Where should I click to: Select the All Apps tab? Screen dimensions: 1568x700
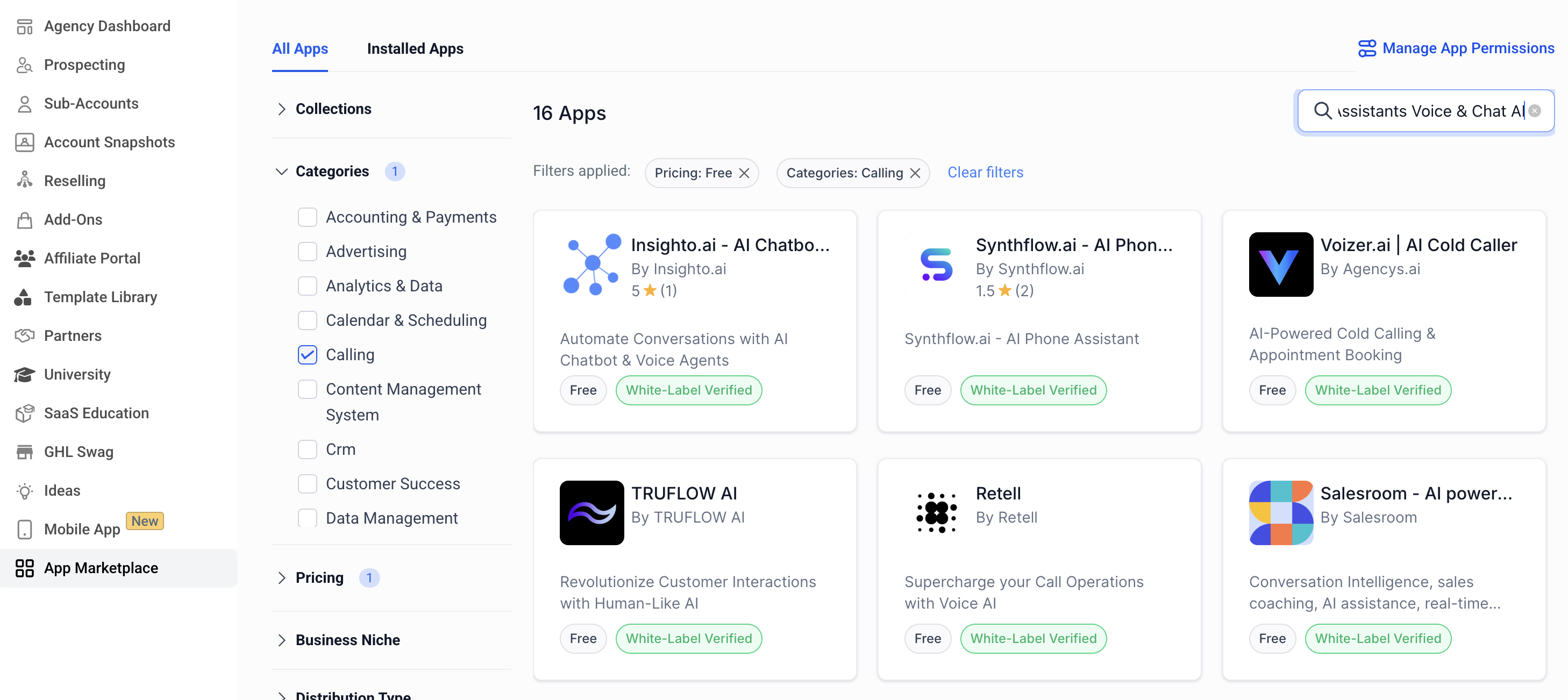[x=300, y=49]
